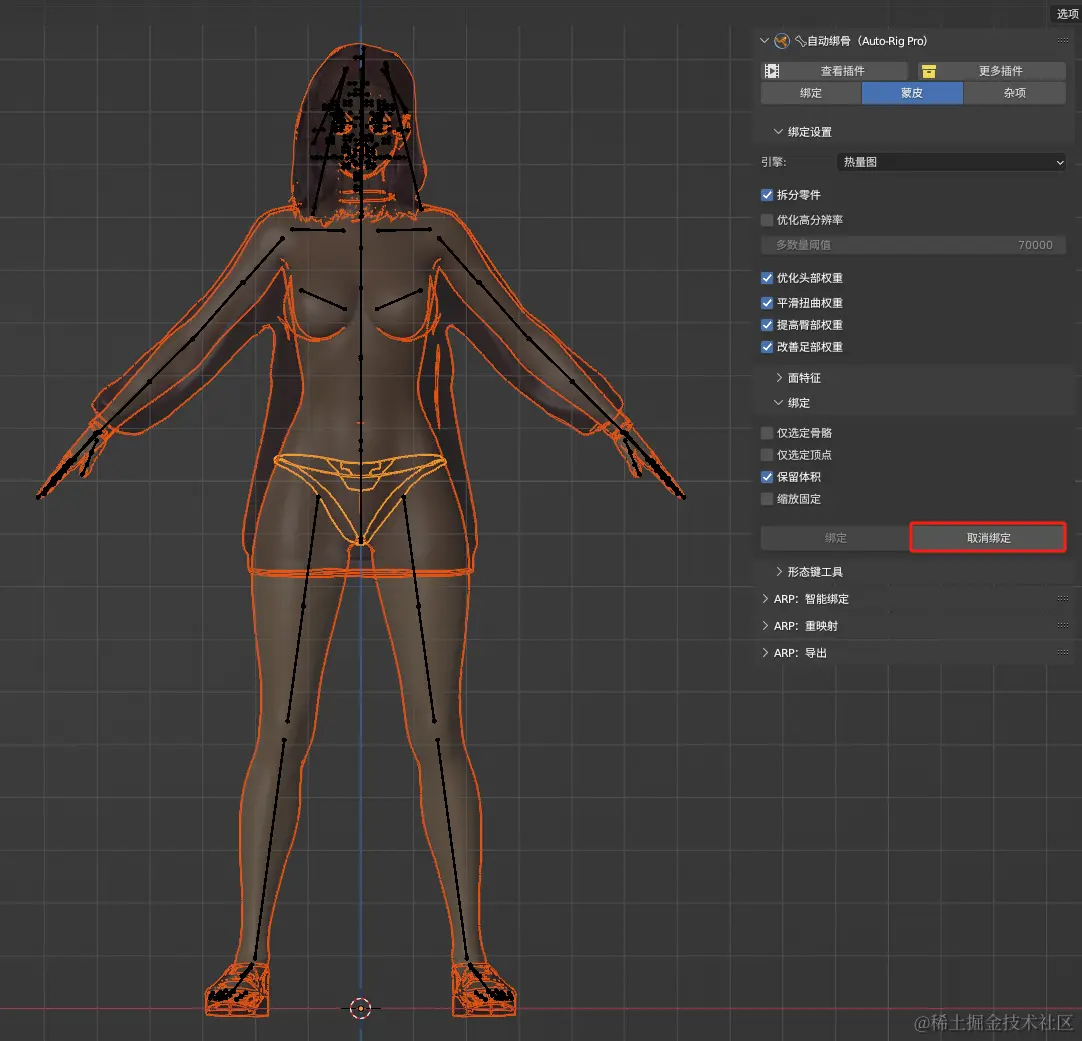Switch to the 杂项 tab
Image resolution: width=1082 pixels, height=1041 pixels.
1014,93
